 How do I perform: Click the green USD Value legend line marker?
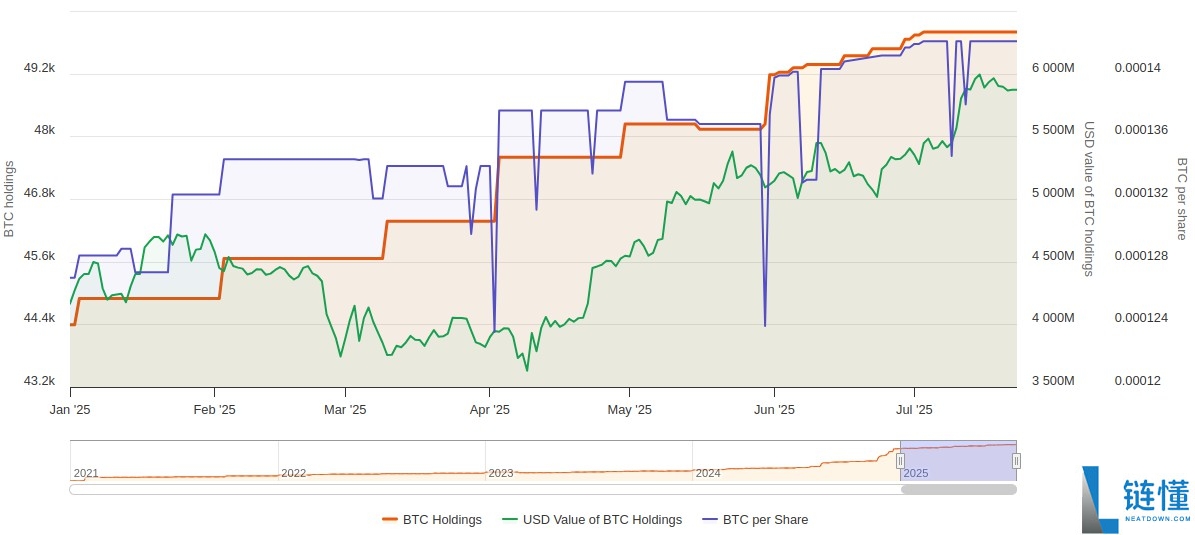[x=510, y=520]
